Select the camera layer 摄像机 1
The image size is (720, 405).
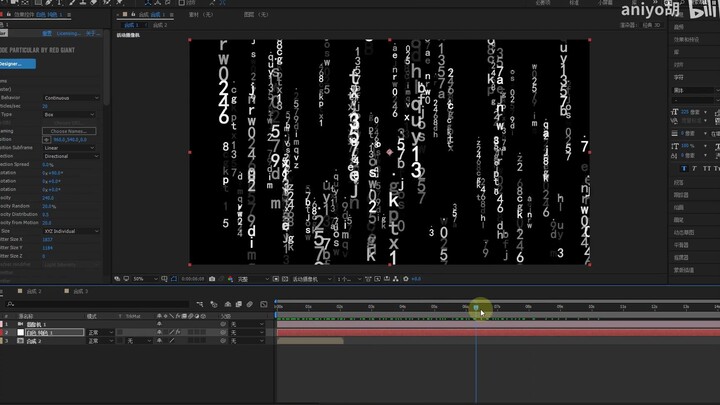[x=37, y=324]
